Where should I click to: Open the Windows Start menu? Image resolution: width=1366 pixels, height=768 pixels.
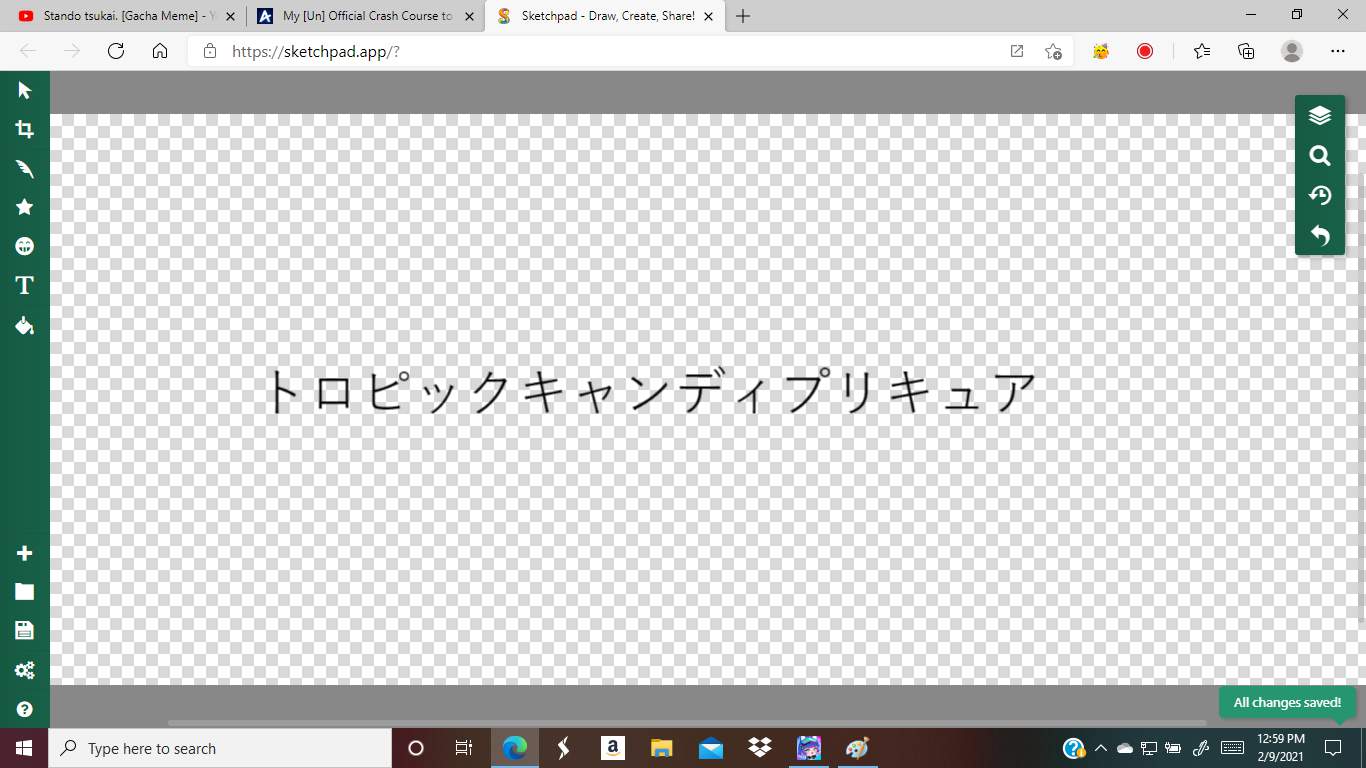coord(24,748)
